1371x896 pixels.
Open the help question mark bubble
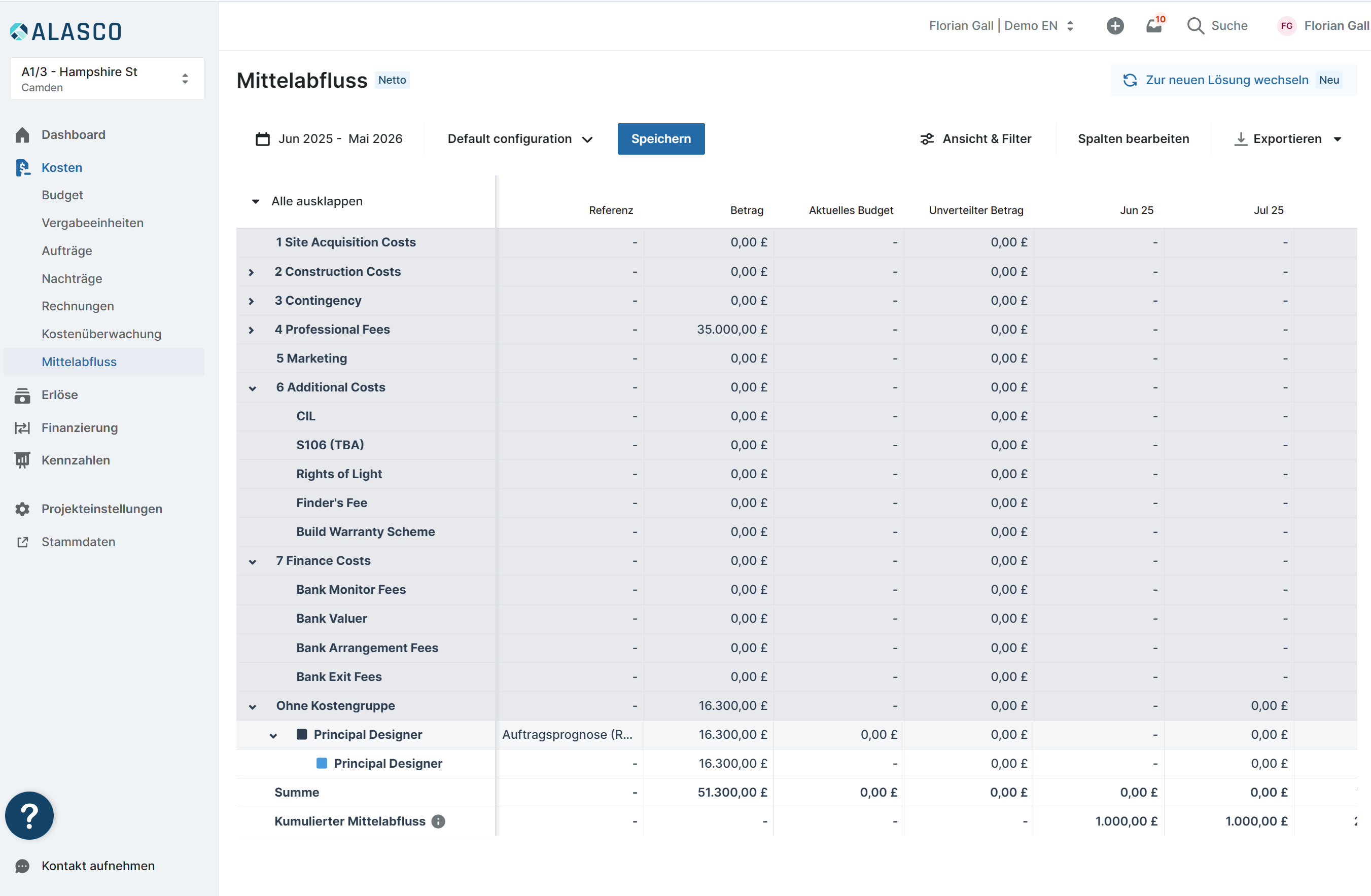[29, 815]
